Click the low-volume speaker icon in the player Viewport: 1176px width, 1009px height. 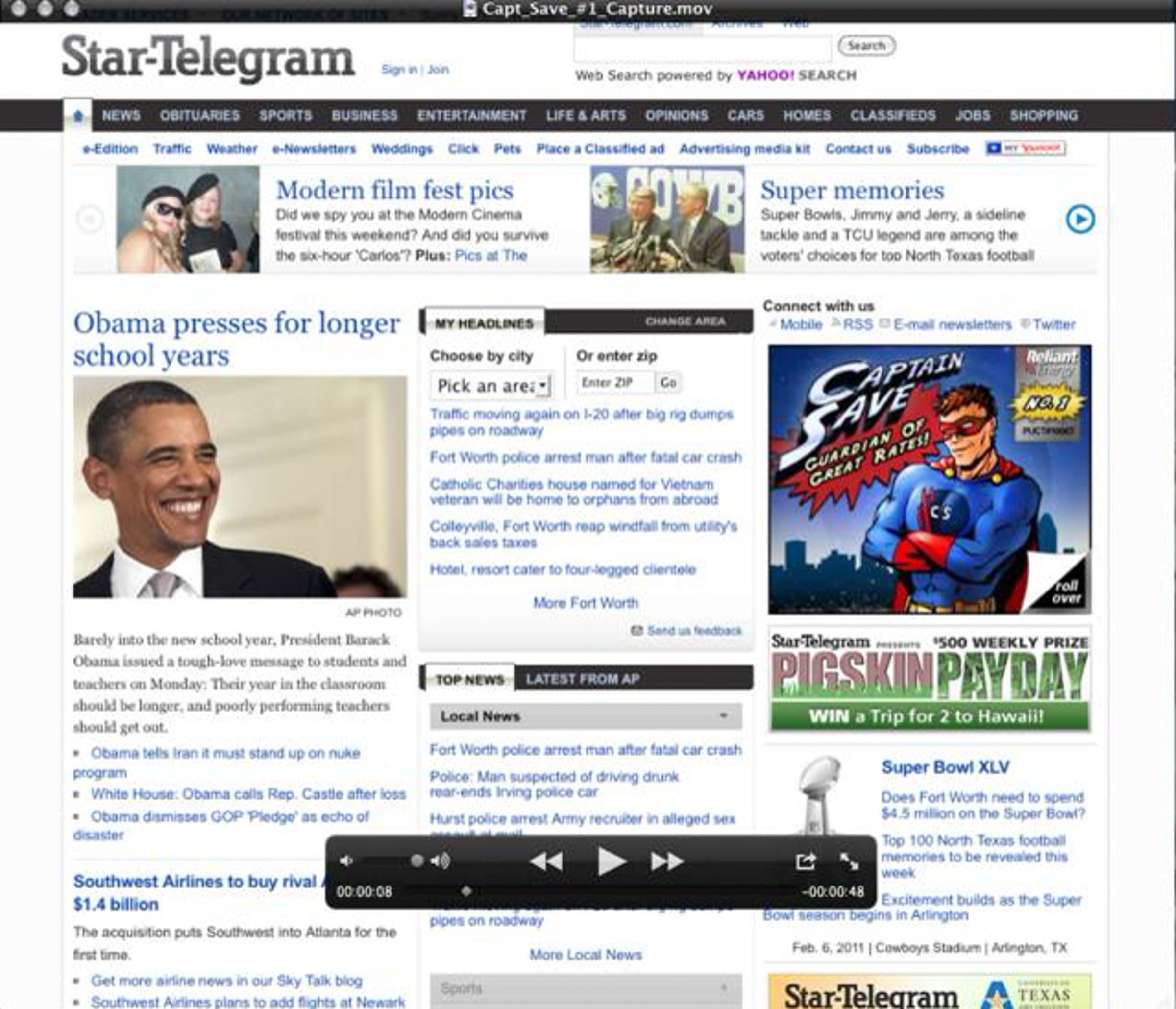345,861
